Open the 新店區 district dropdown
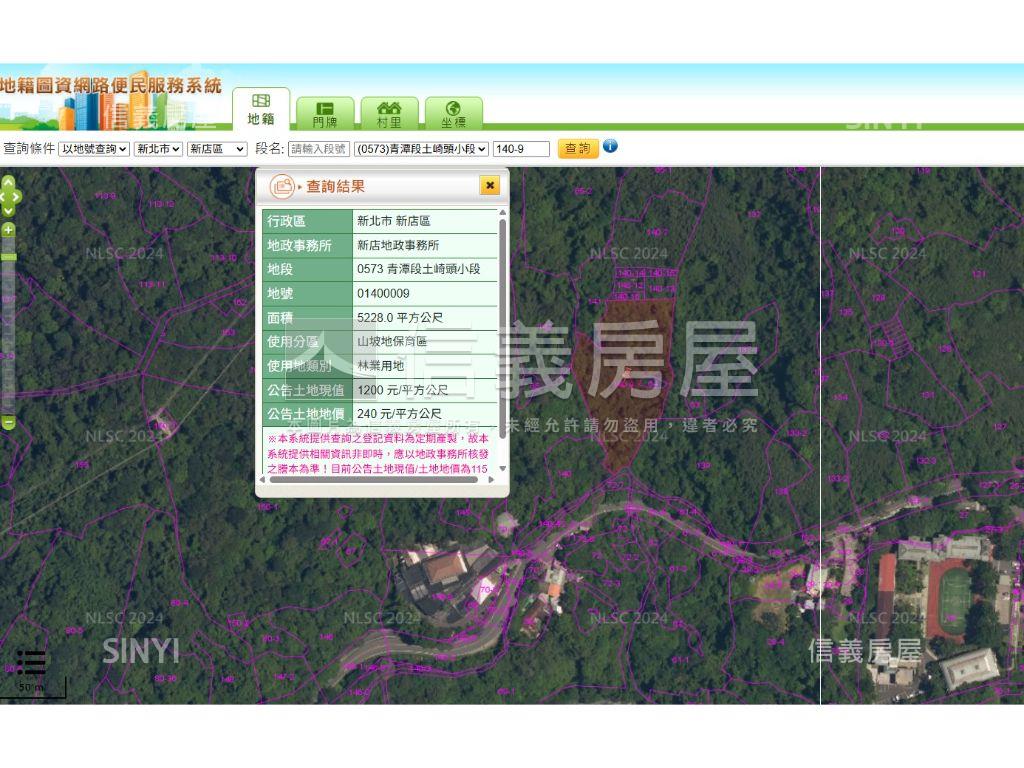 point(217,149)
